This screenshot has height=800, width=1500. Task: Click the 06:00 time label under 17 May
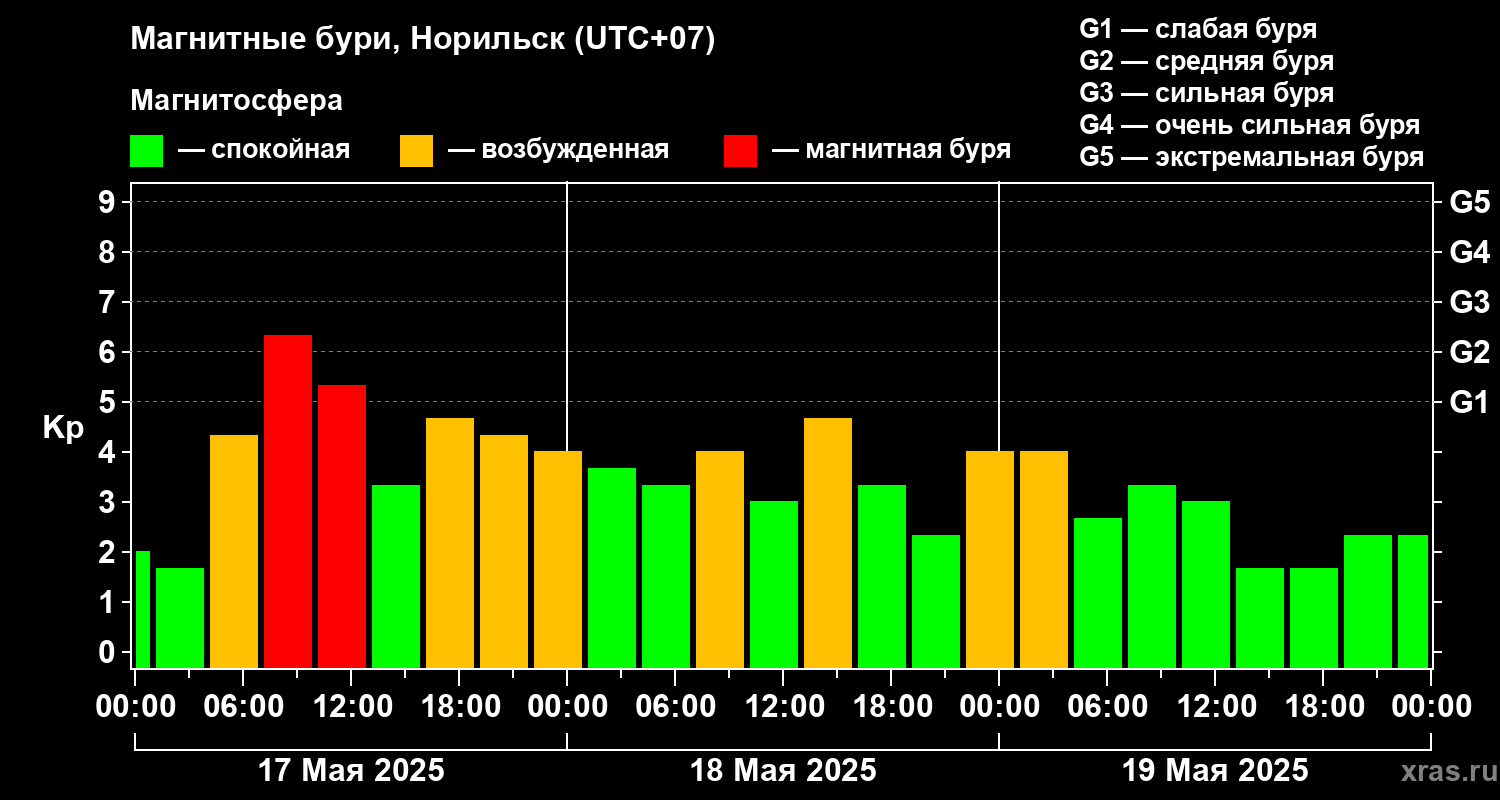[243, 706]
